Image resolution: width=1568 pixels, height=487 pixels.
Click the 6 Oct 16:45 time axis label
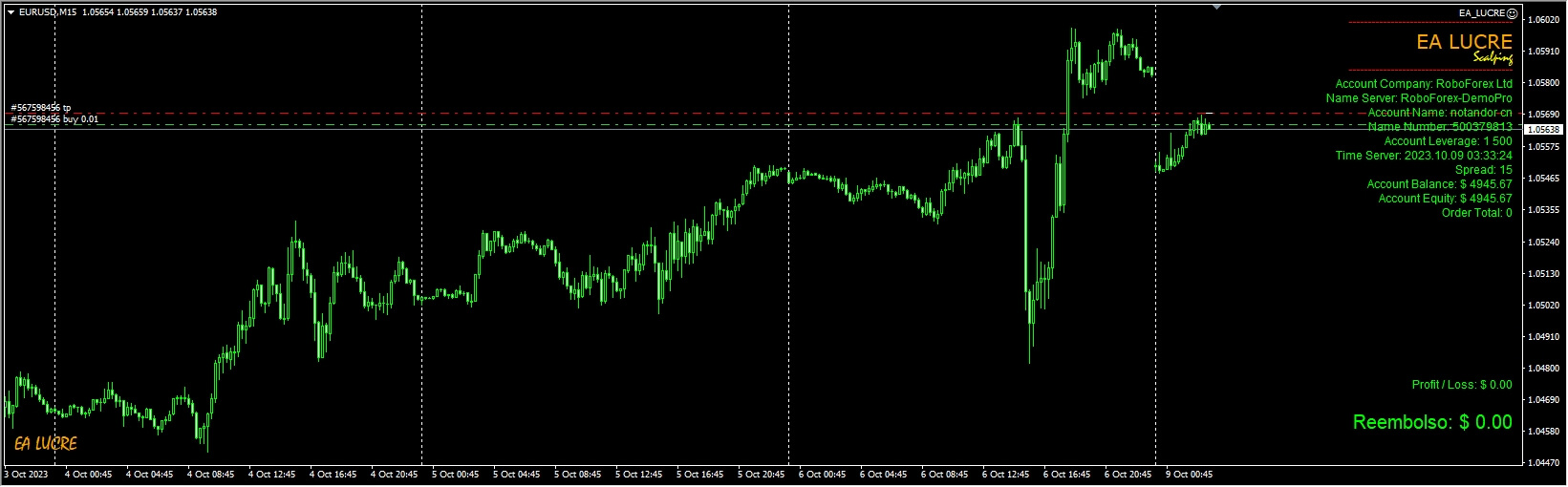click(x=1066, y=475)
